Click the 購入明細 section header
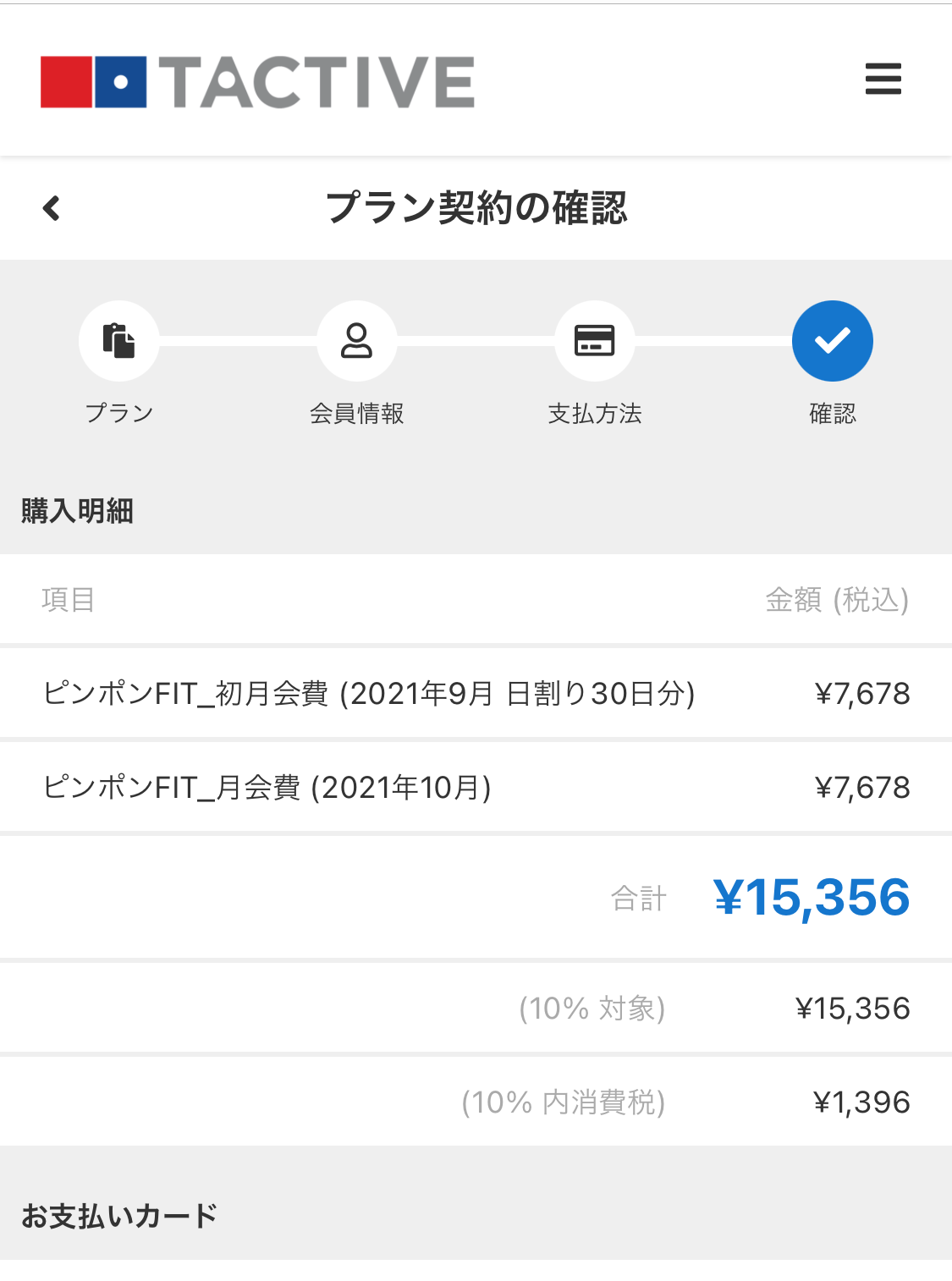This screenshot has height=1281, width=952. point(77,511)
